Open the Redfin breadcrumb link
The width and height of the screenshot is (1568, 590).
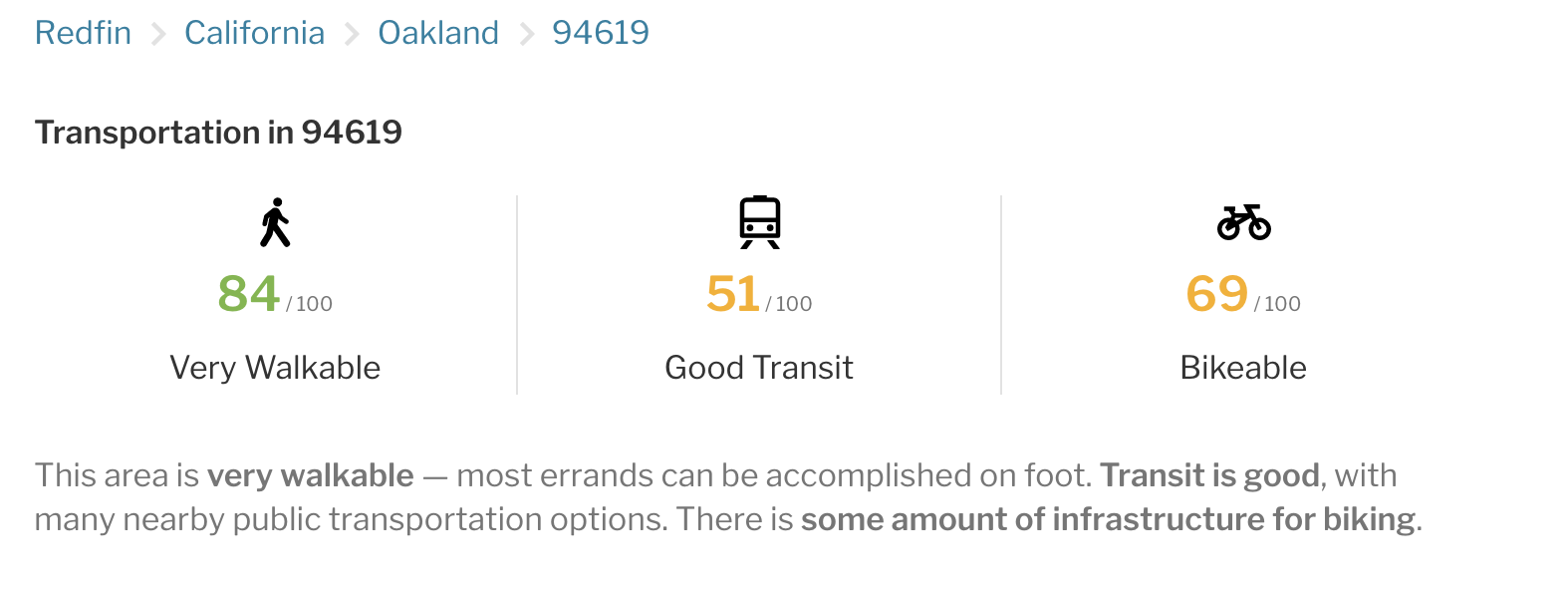[x=83, y=33]
